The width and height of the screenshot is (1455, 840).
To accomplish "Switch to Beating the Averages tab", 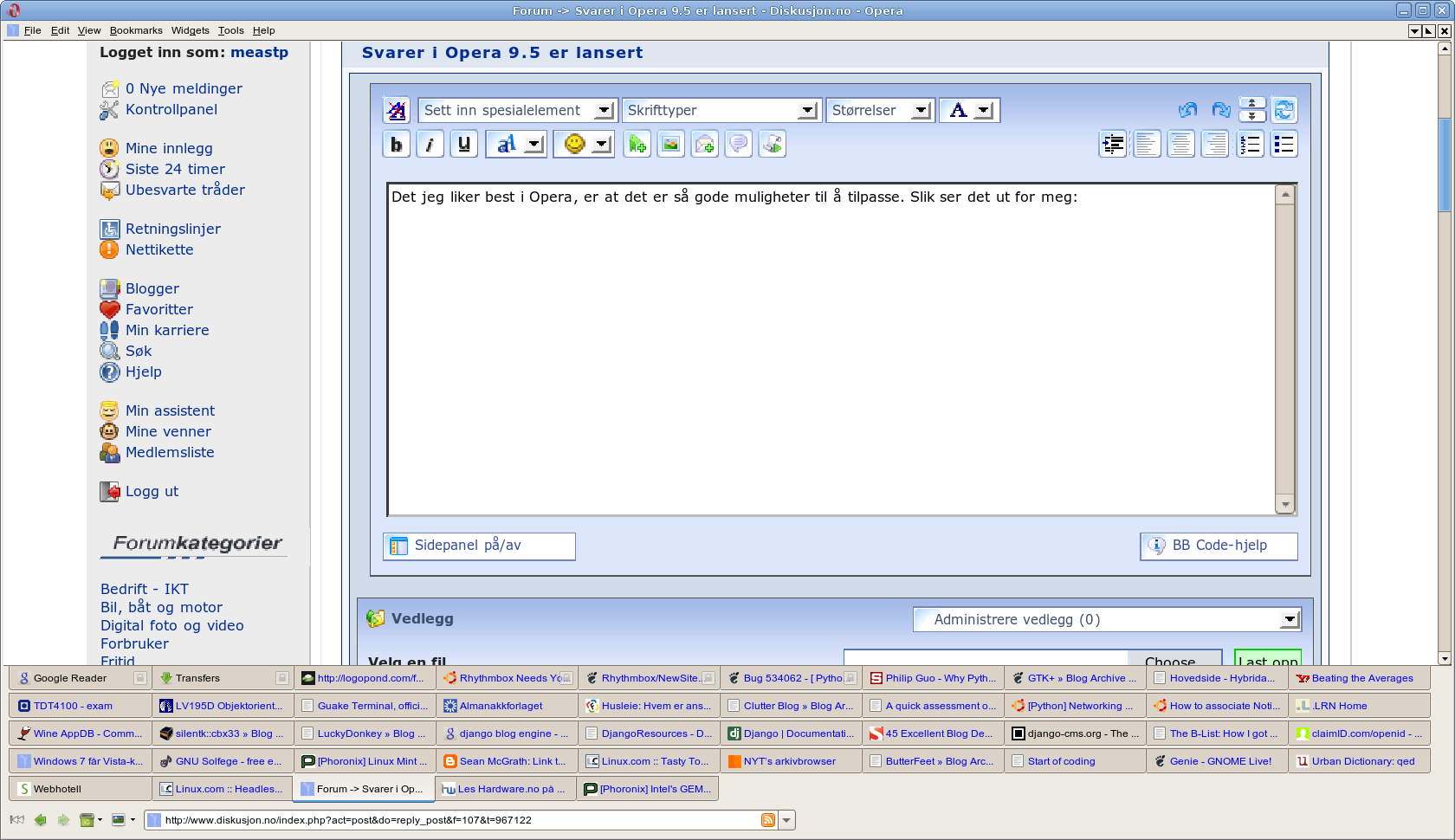I will tap(1358, 678).
